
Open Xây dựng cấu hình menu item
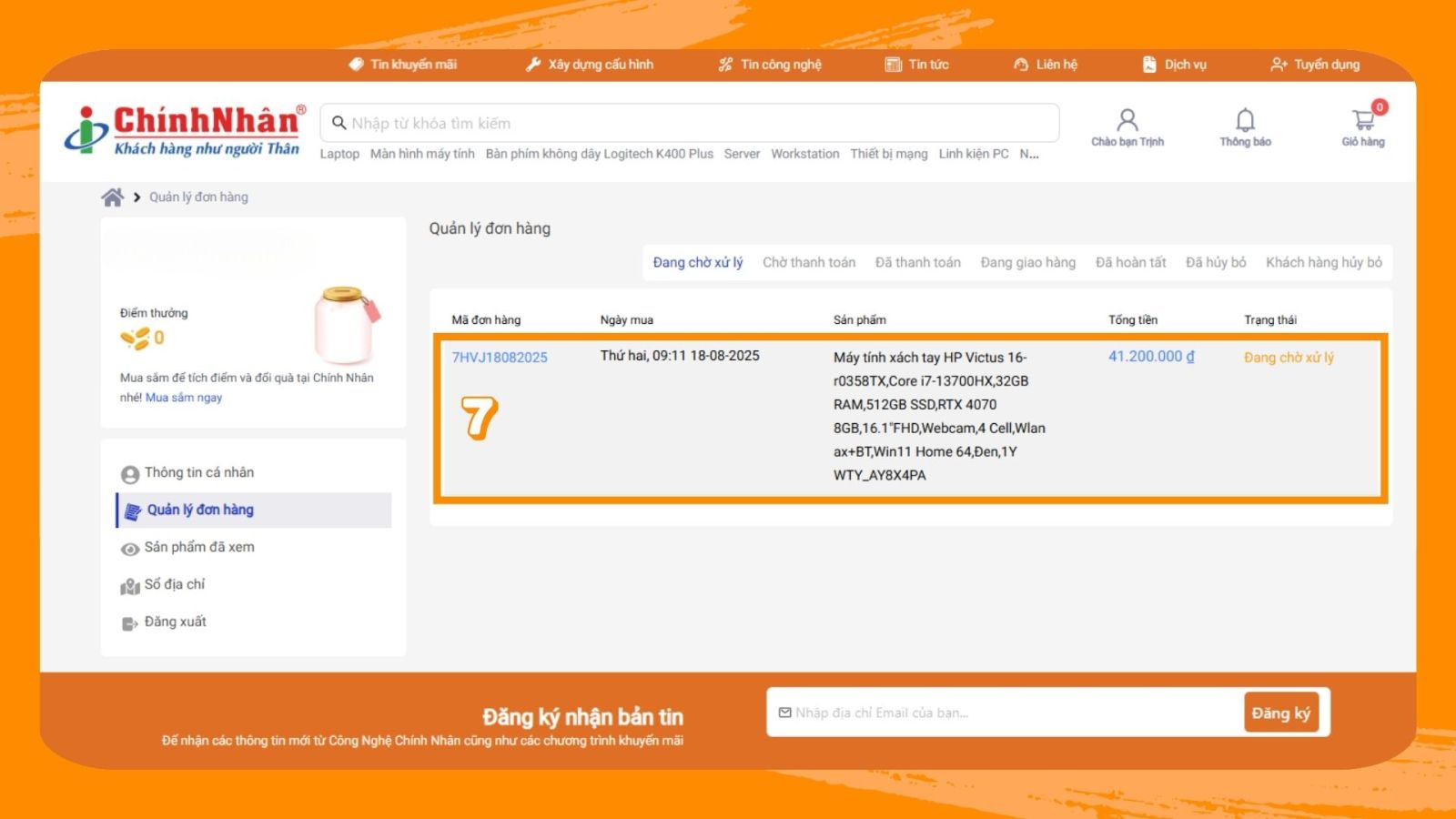click(x=601, y=65)
